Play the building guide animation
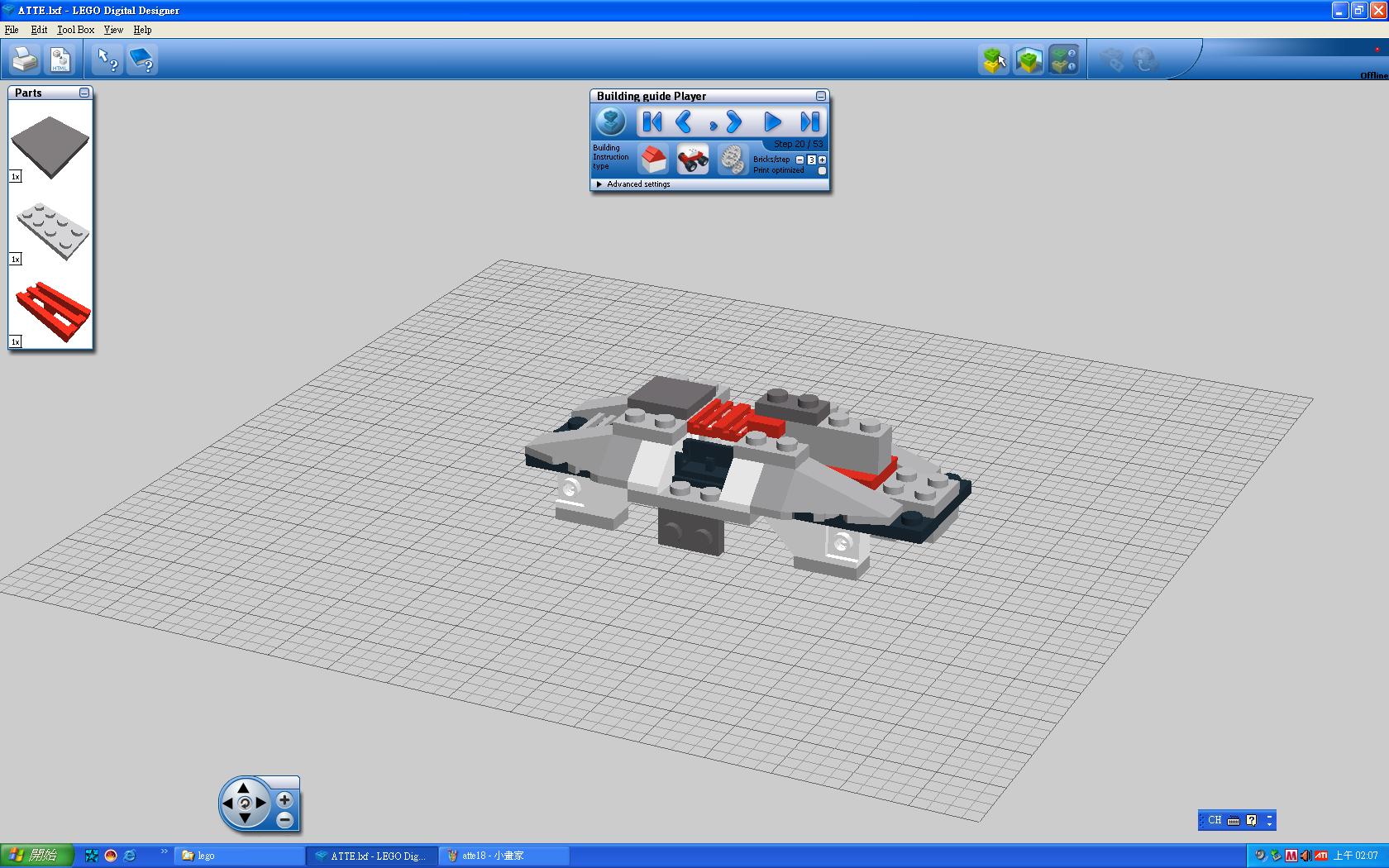The image size is (1389, 868). coord(771,122)
